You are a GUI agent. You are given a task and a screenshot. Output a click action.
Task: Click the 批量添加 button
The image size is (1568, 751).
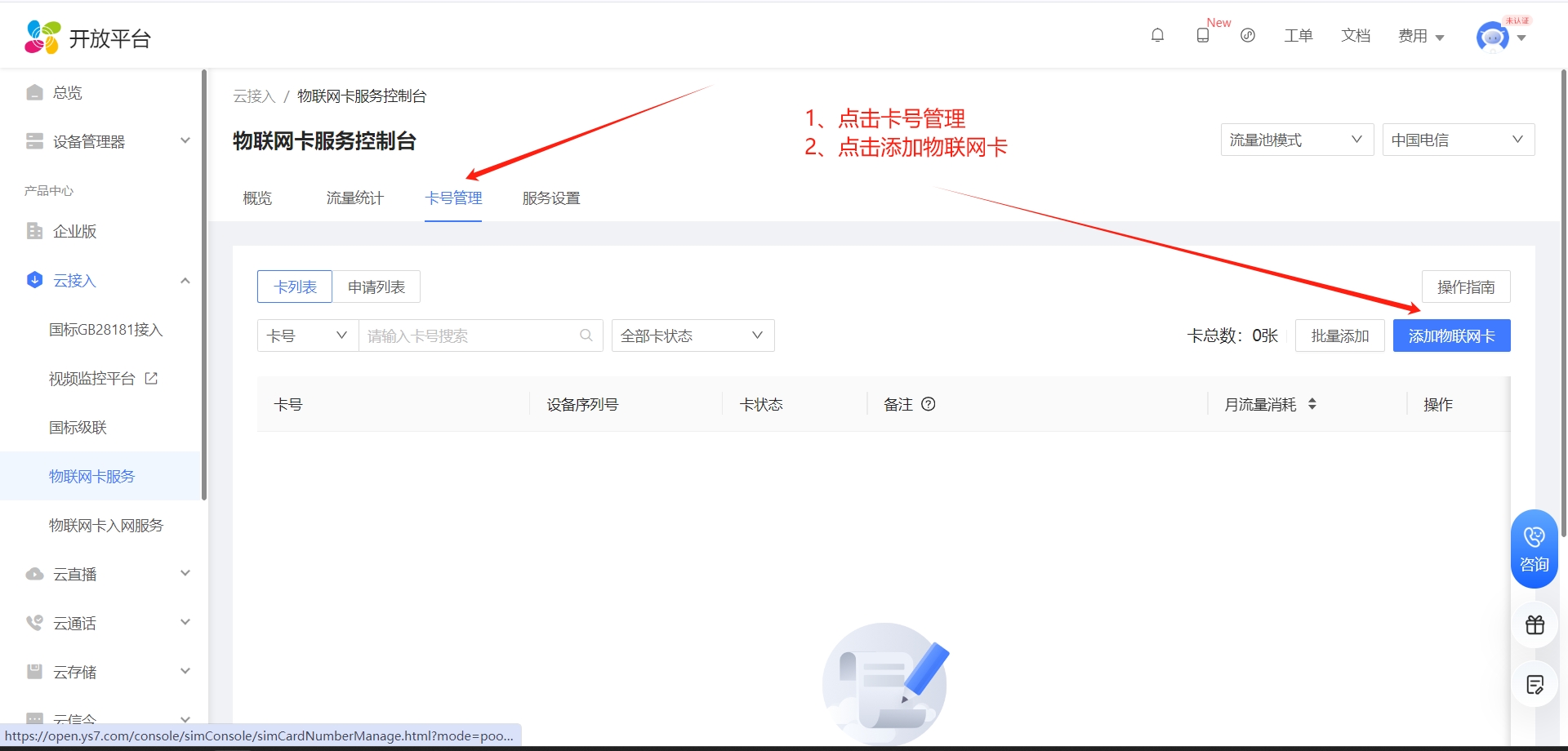pyautogui.click(x=1339, y=336)
